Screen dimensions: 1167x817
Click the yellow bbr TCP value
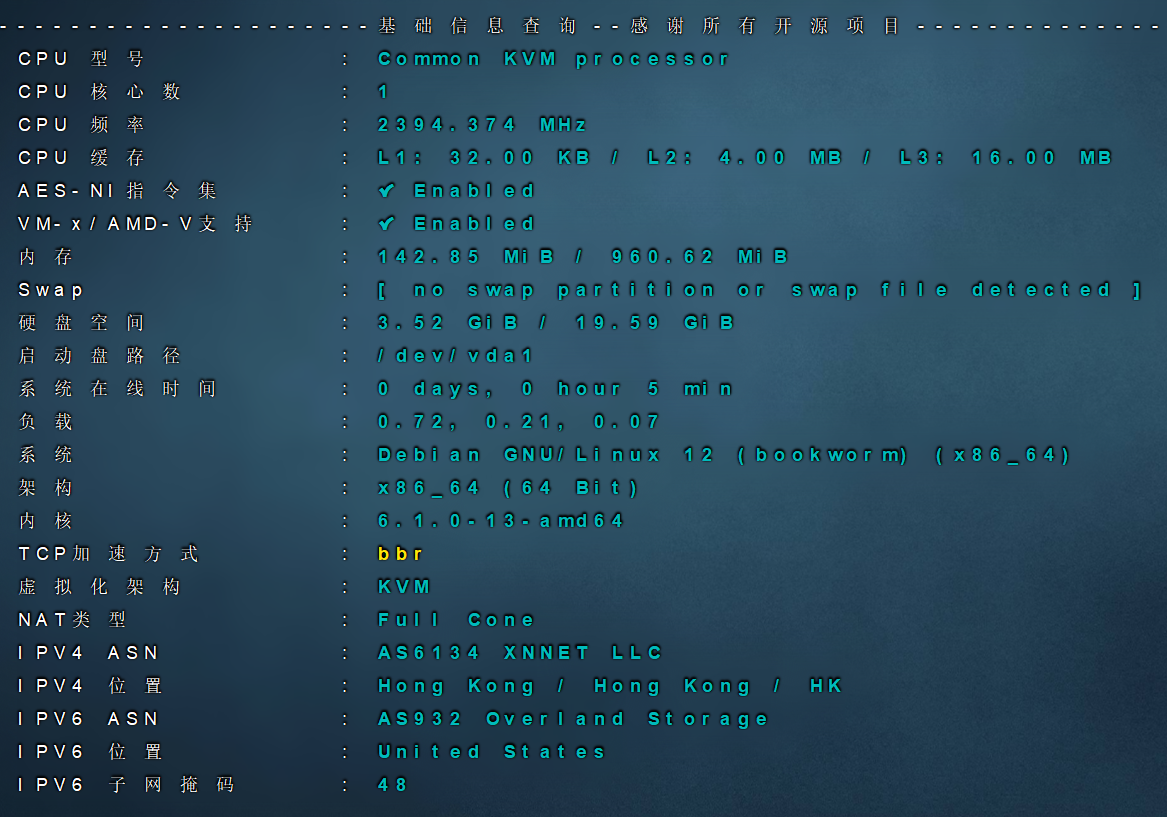pos(400,553)
